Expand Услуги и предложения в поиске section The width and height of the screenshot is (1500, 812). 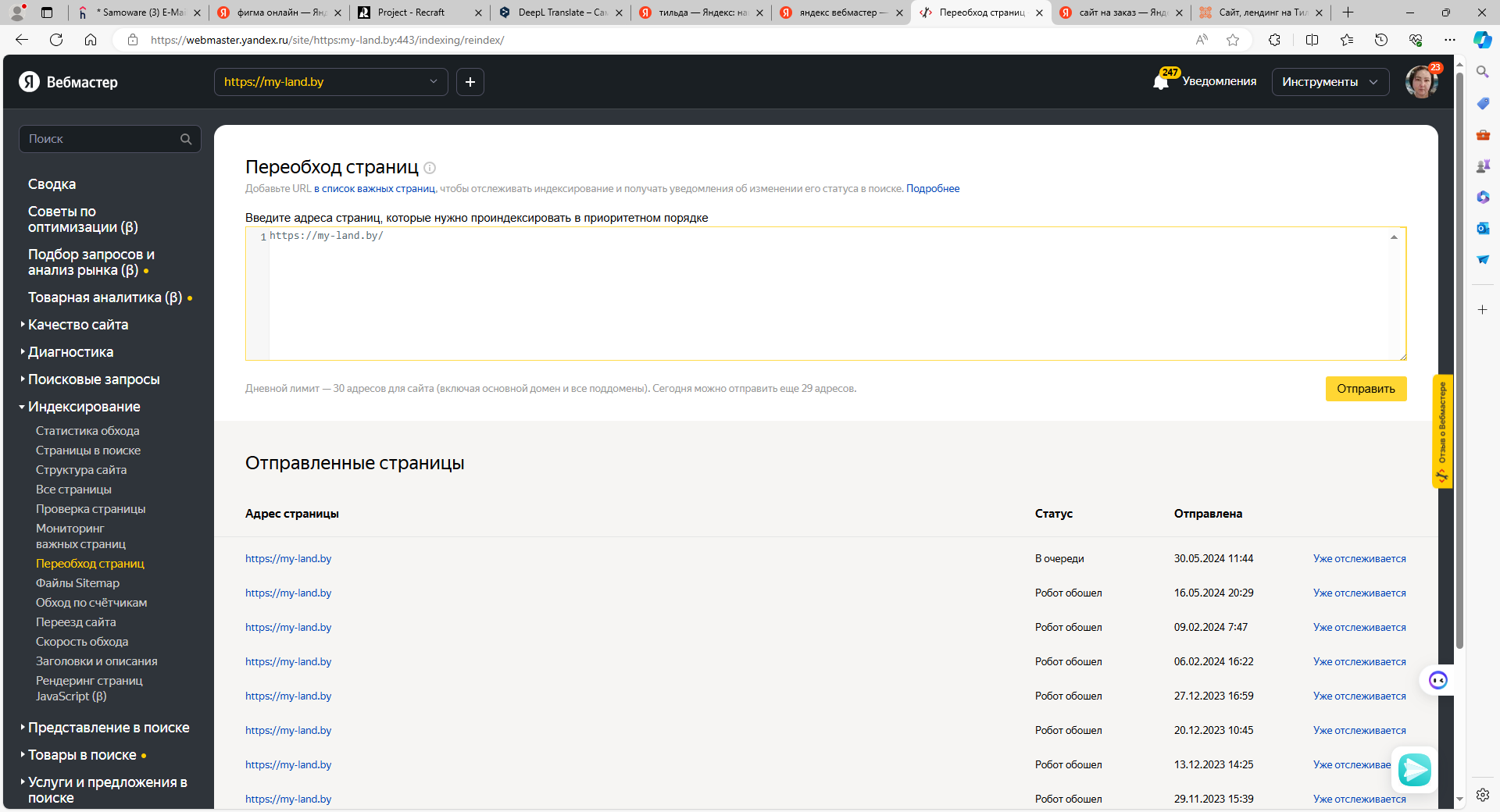click(107, 790)
